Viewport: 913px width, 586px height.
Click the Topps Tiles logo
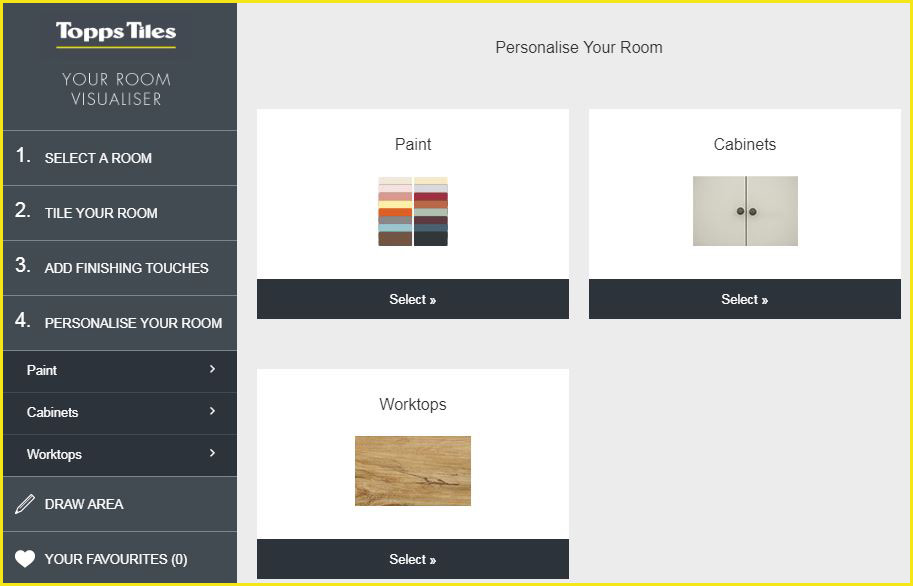pos(116,34)
